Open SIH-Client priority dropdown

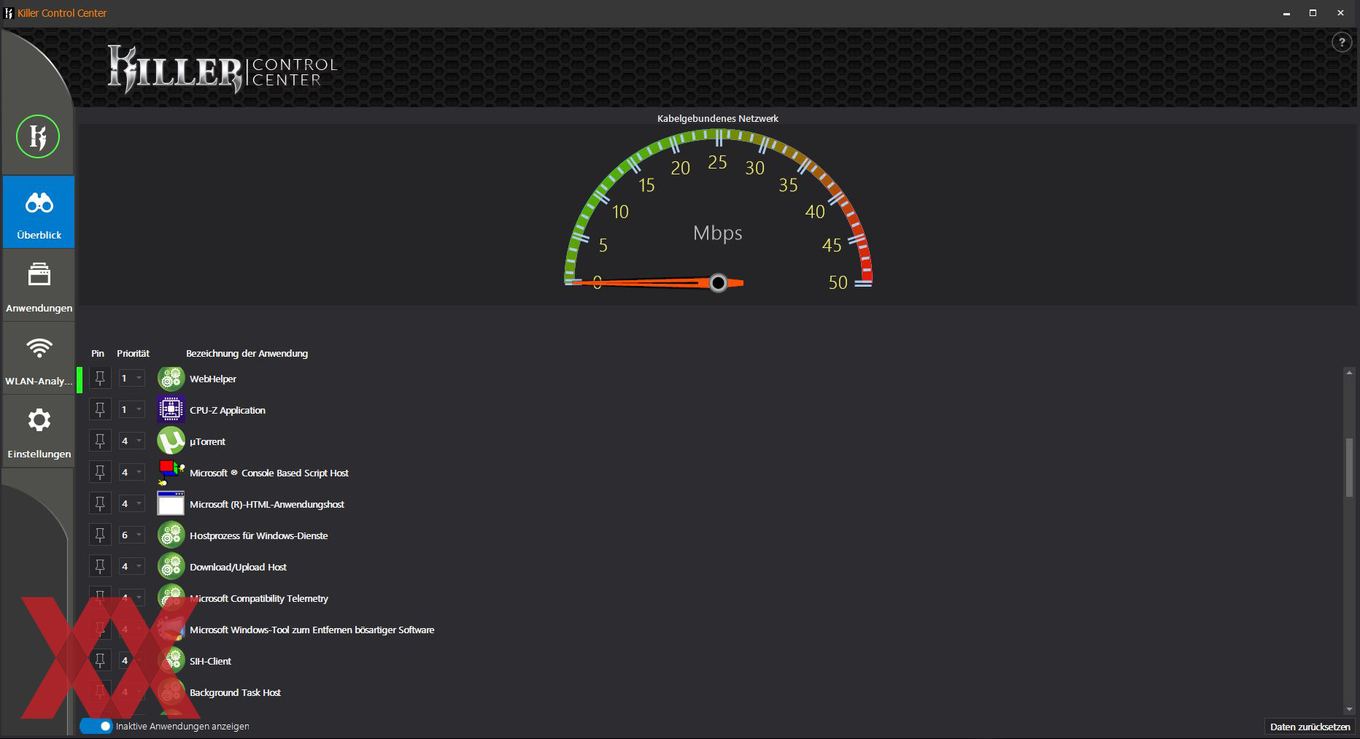coord(131,660)
